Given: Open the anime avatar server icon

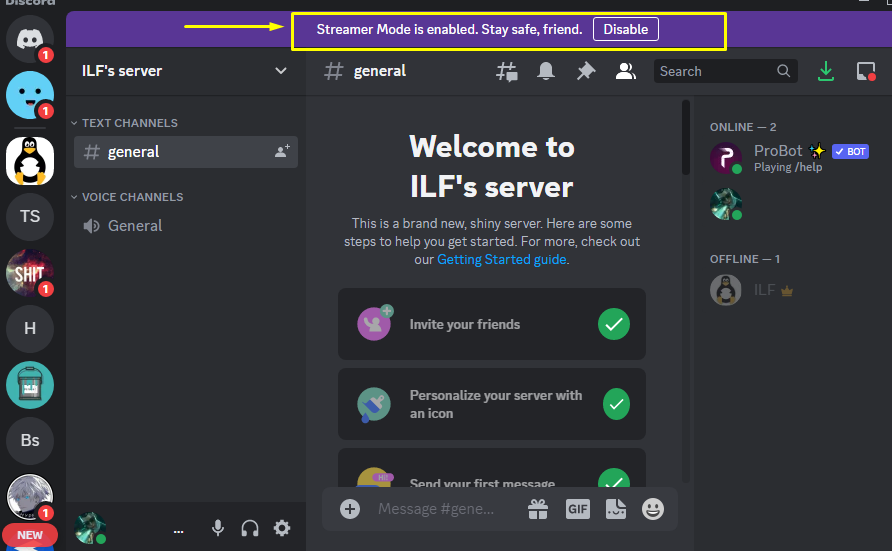Looking at the screenshot, I should (x=30, y=497).
